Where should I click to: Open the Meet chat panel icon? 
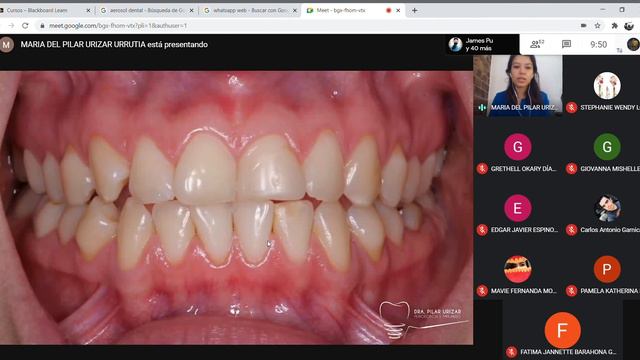566,44
